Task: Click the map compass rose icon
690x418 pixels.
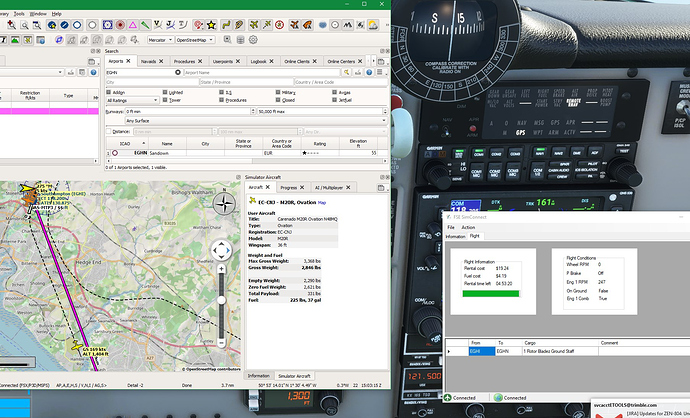Action: coord(226,203)
